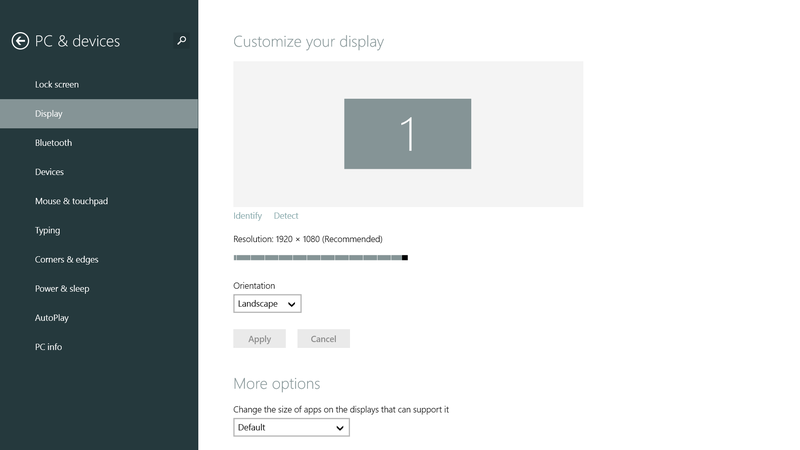Show PC info page
This screenshot has height=450, width=800.
point(99,346)
